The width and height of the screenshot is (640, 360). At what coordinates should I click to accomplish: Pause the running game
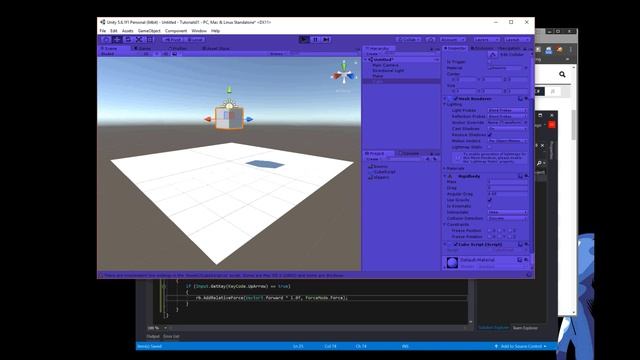[315, 40]
